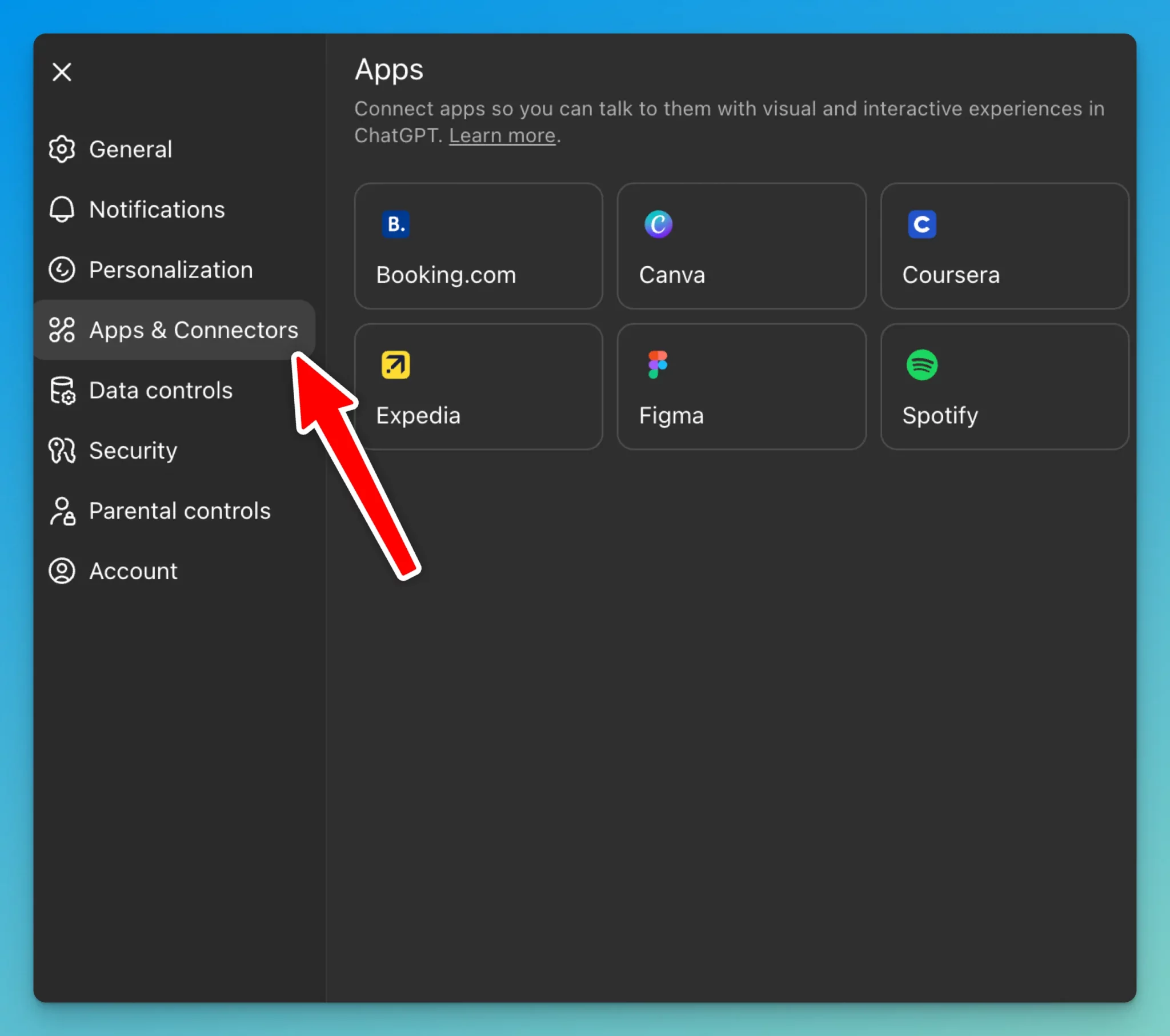Select the Personalization menu label
Viewport: 1170px width, 1036px height.
coord(171,270)
